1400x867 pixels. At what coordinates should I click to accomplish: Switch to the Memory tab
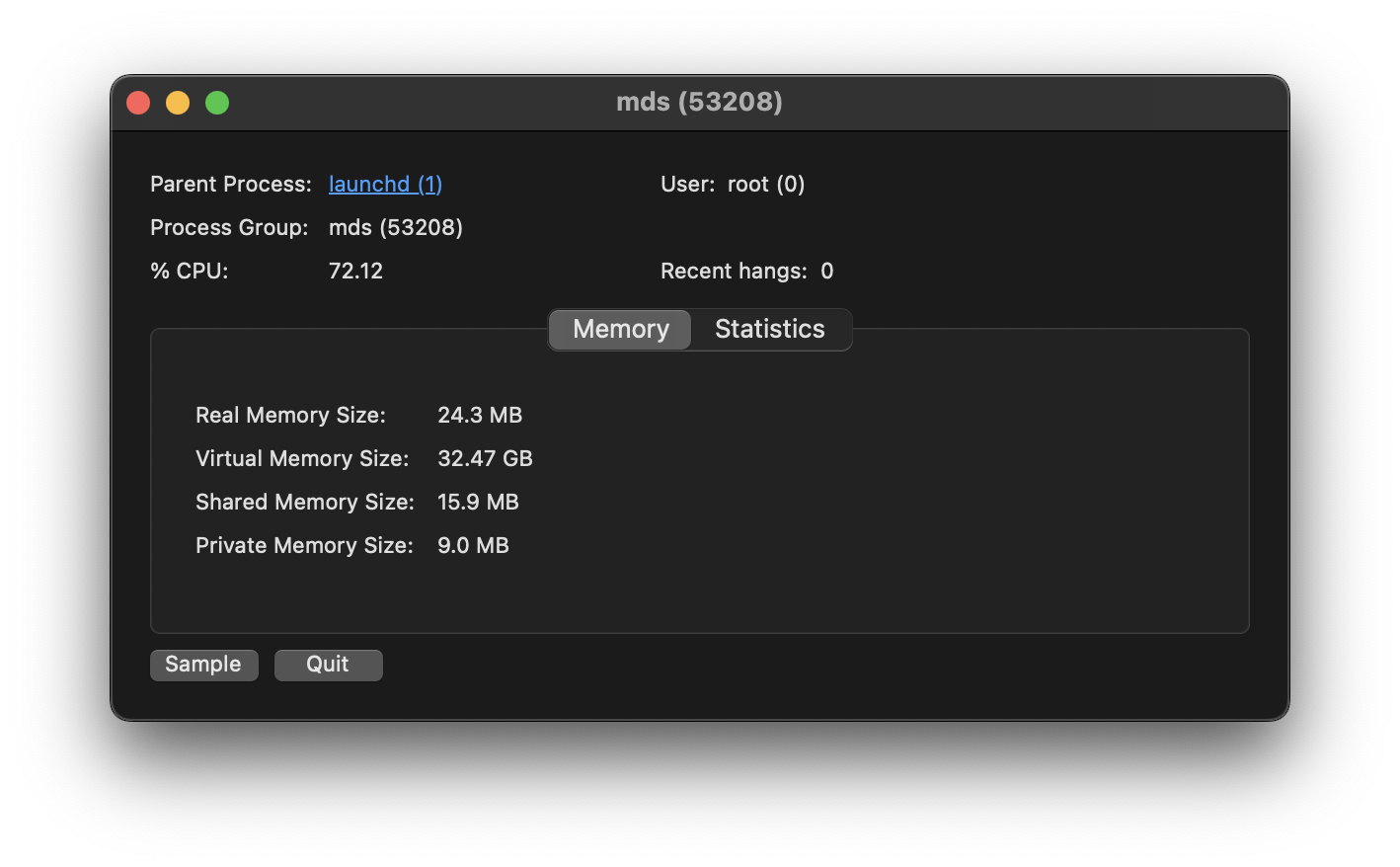(x=620, y=329)
